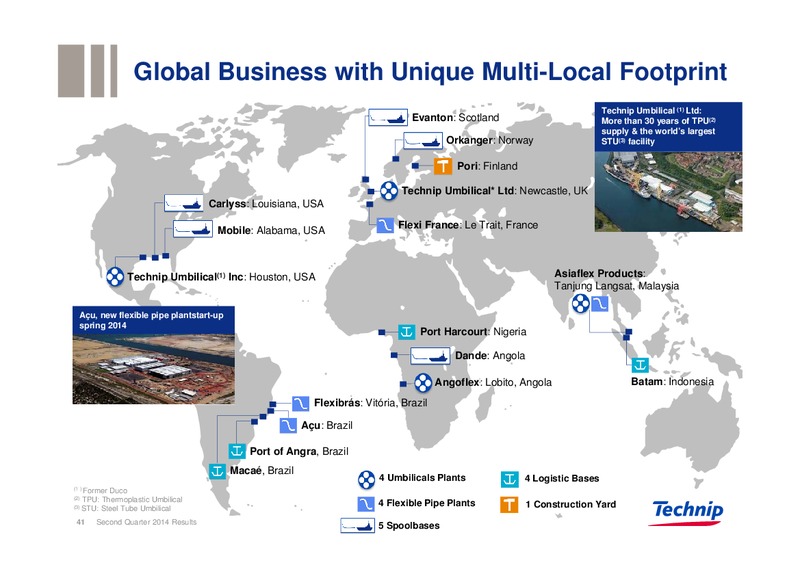Click the Technip Umbilical Ltd blue caption box

(x=668, y=127)
